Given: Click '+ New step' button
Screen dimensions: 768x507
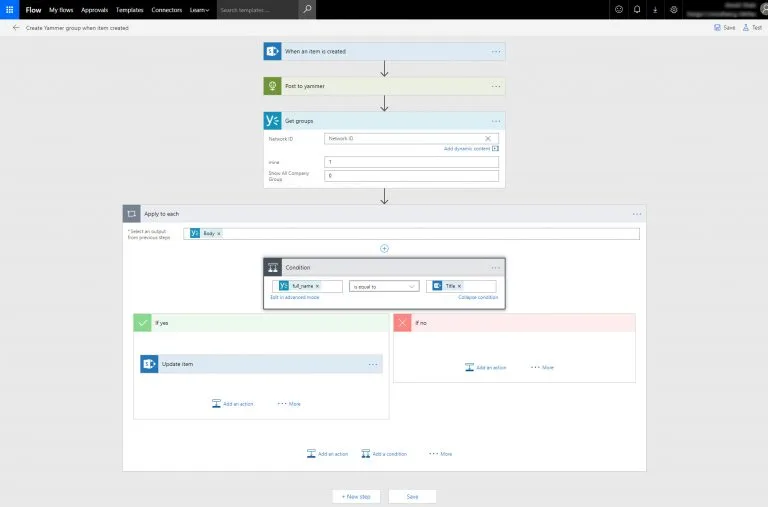Looking at the screenshot, I should click(356, 496).
